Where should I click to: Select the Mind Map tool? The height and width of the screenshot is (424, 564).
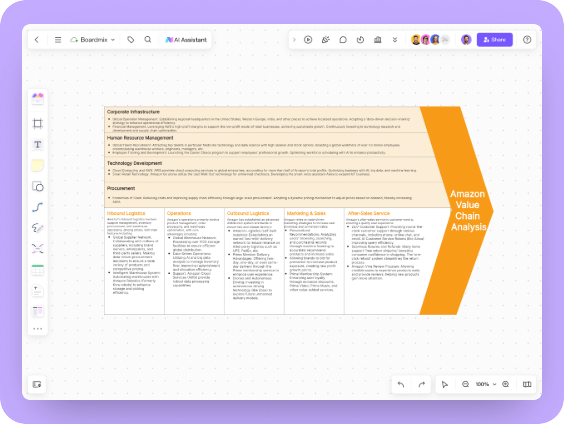37,249
